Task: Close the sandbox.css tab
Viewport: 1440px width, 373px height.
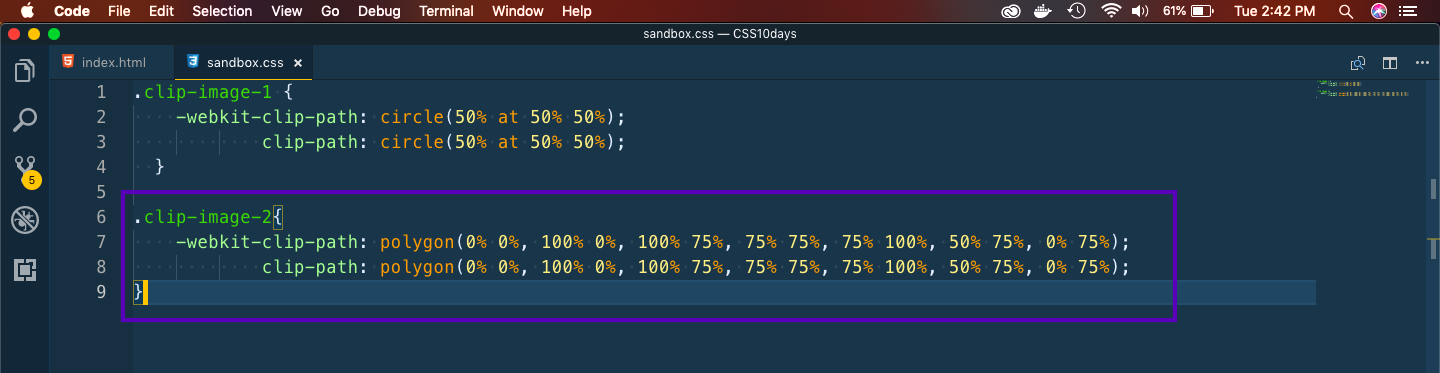Action: 298,62
